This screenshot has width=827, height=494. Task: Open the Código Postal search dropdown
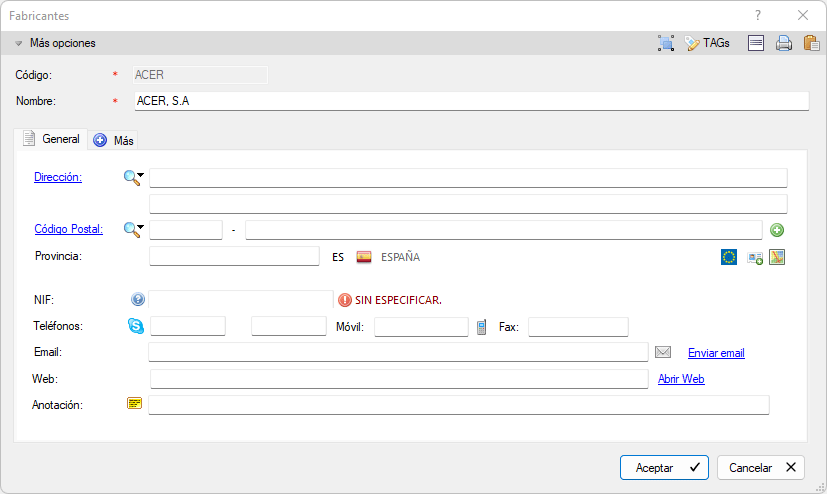(x=142, y=228)
